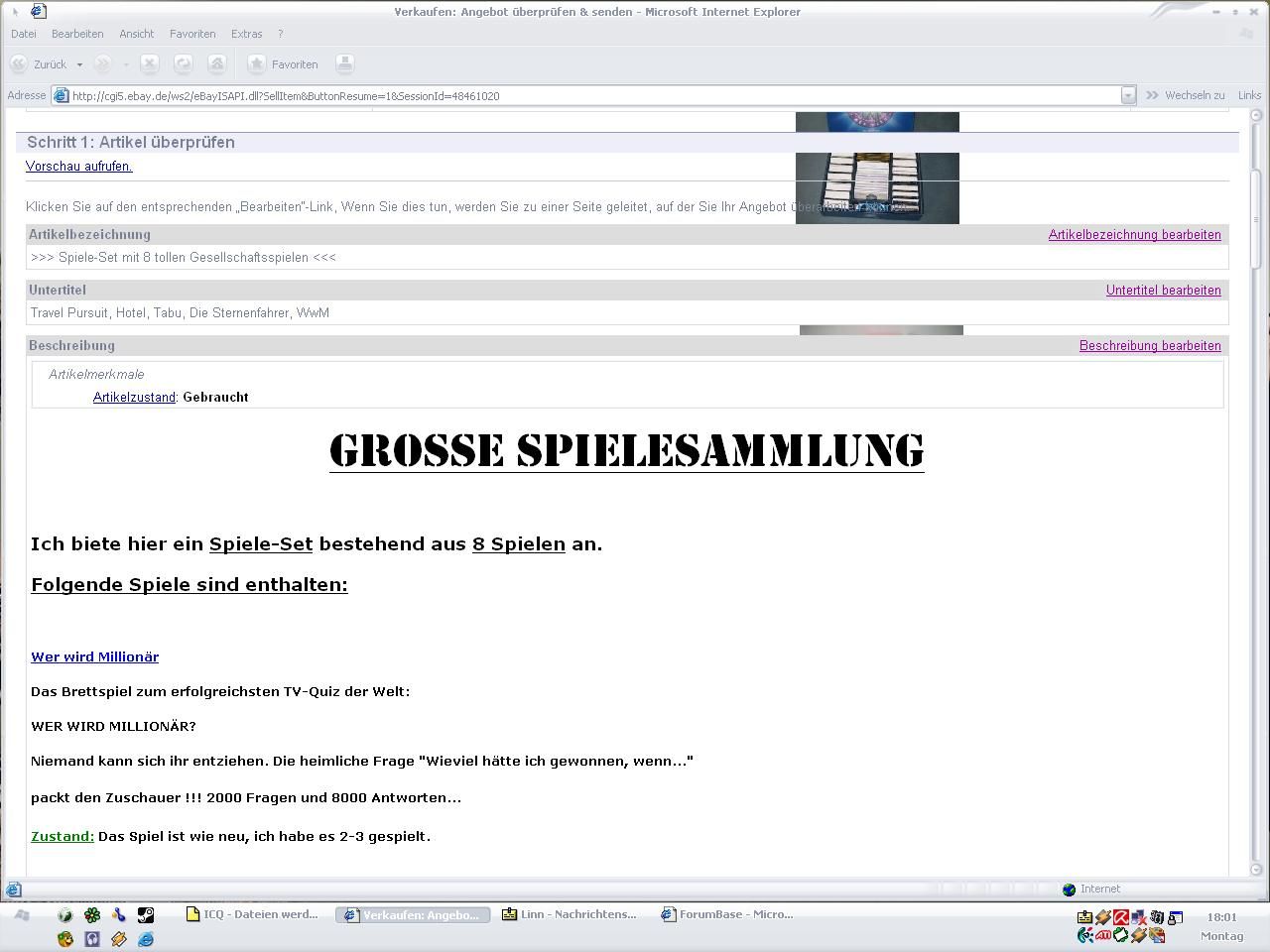This screenshot has width=1270, height=952.
Task: Click Artikelbezeichnung bearbeiten link
Action: click(1134, 235)
